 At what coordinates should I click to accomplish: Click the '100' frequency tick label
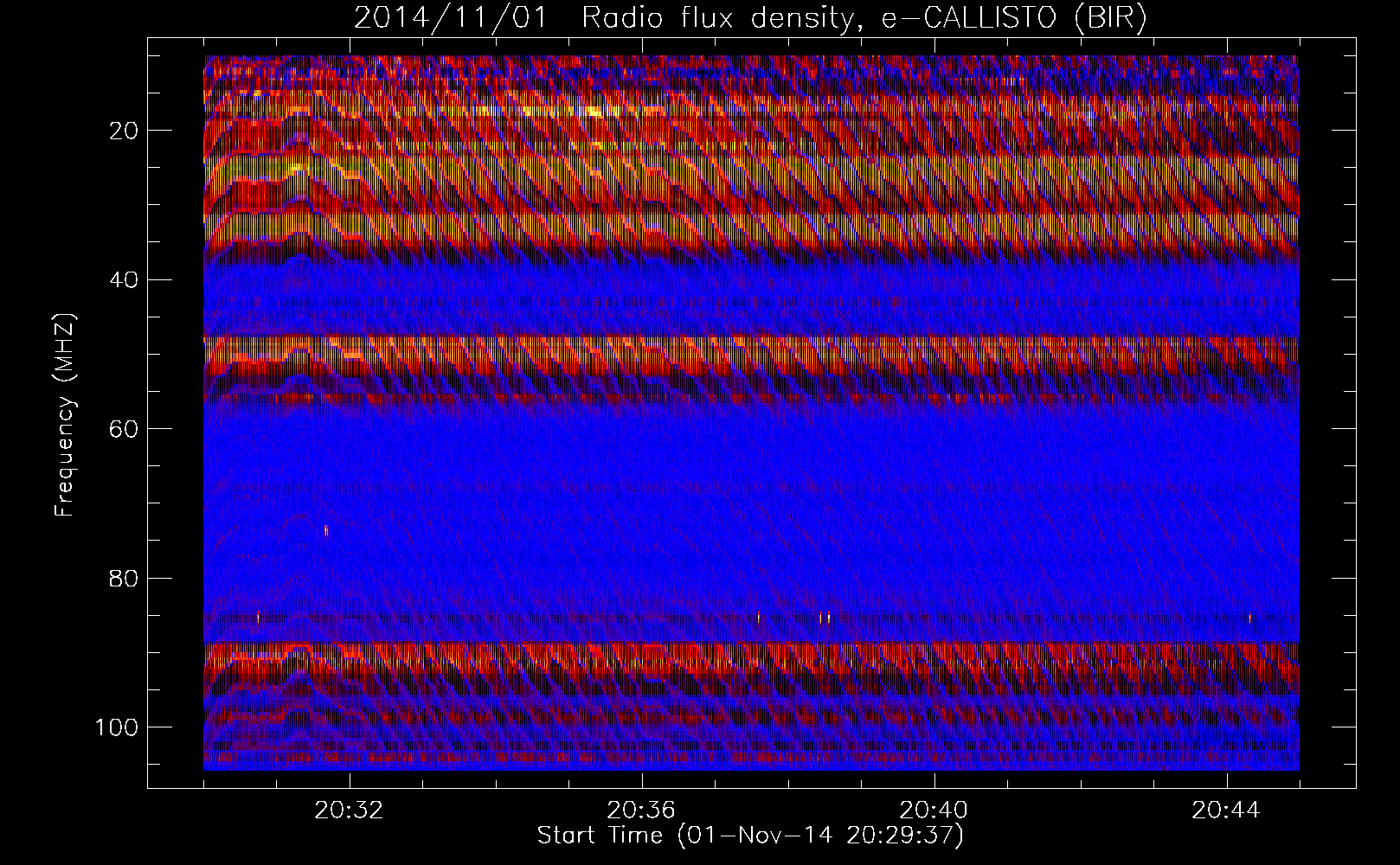[118, 727]
